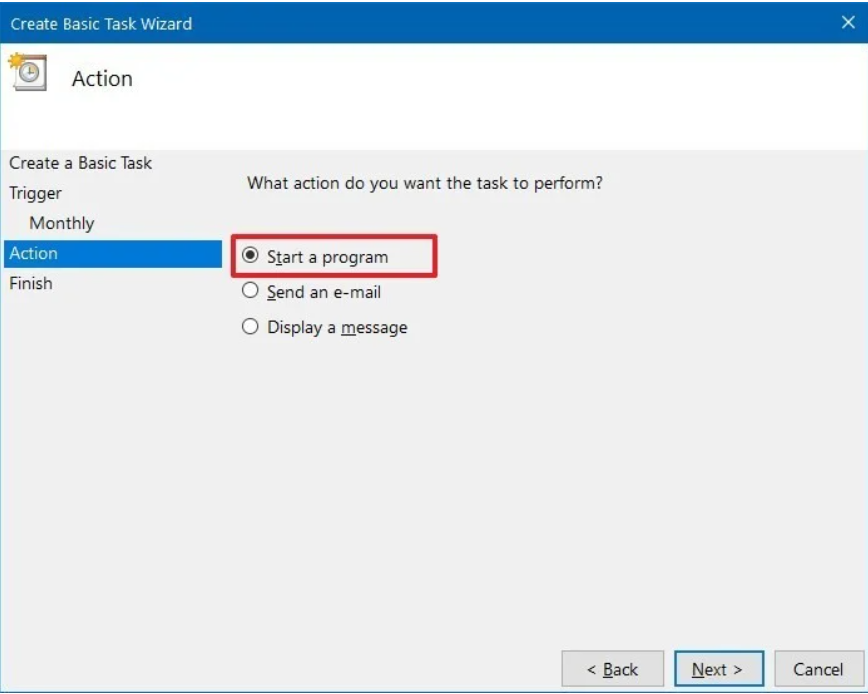Jump to the Finish step in sidebar

31,283
